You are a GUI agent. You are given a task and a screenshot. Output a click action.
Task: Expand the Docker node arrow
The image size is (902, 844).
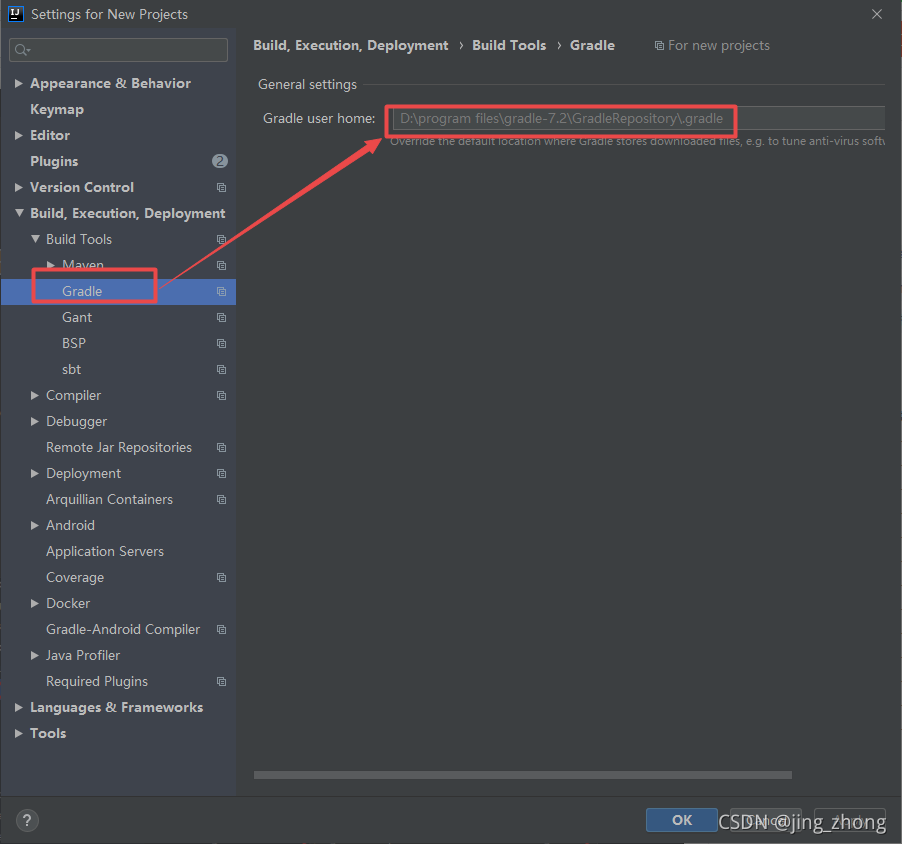pyautogui.click(x=35, y=604)
